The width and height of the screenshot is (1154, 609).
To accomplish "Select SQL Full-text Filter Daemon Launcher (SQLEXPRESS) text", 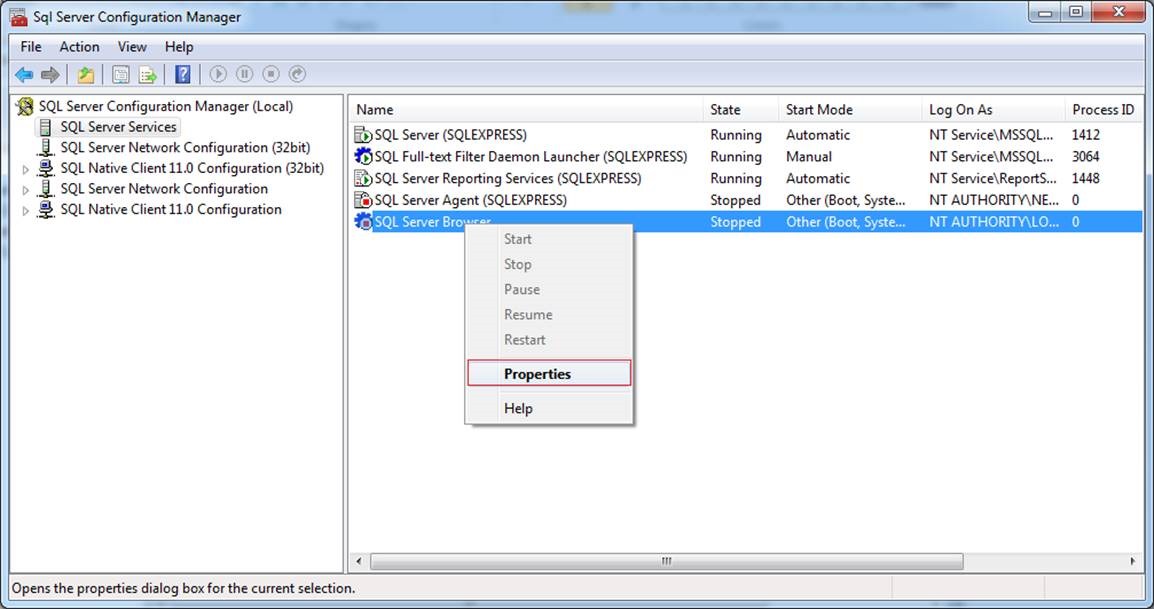I will (x=531, y=156).
